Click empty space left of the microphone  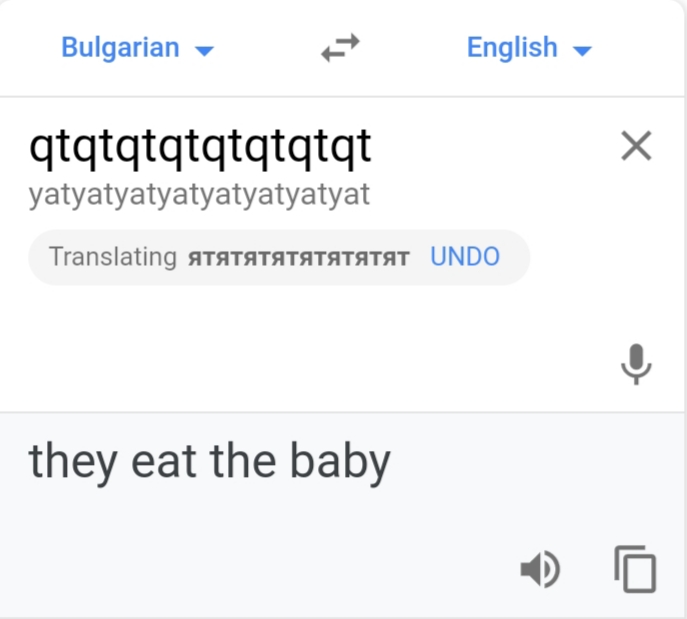(x=300, y=364)
